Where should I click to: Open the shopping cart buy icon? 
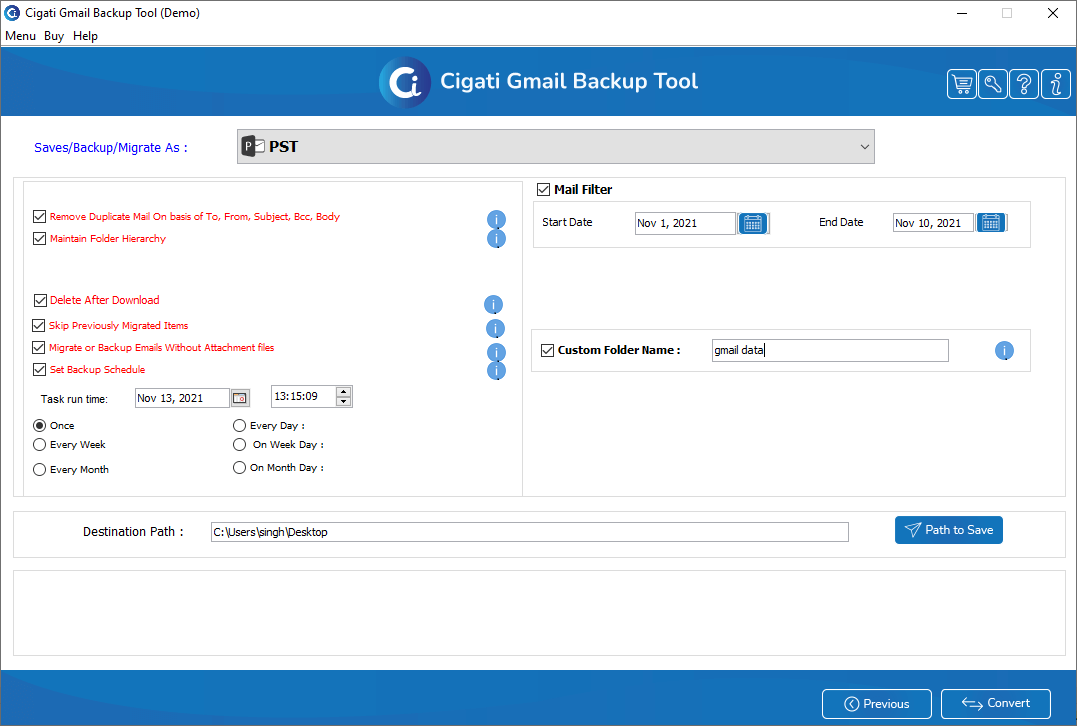click(x=962, y=84)
